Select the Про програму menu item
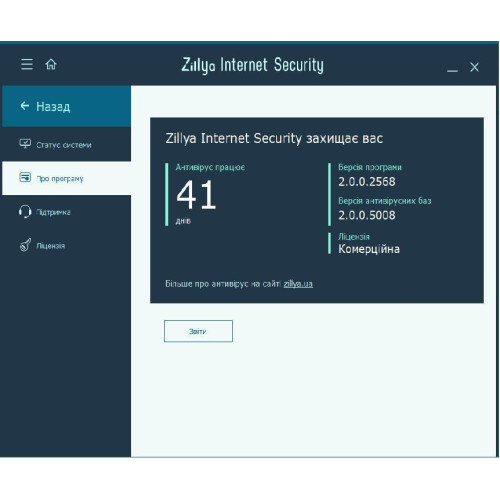This screenshot has width=500, height=500. (66, 178)
